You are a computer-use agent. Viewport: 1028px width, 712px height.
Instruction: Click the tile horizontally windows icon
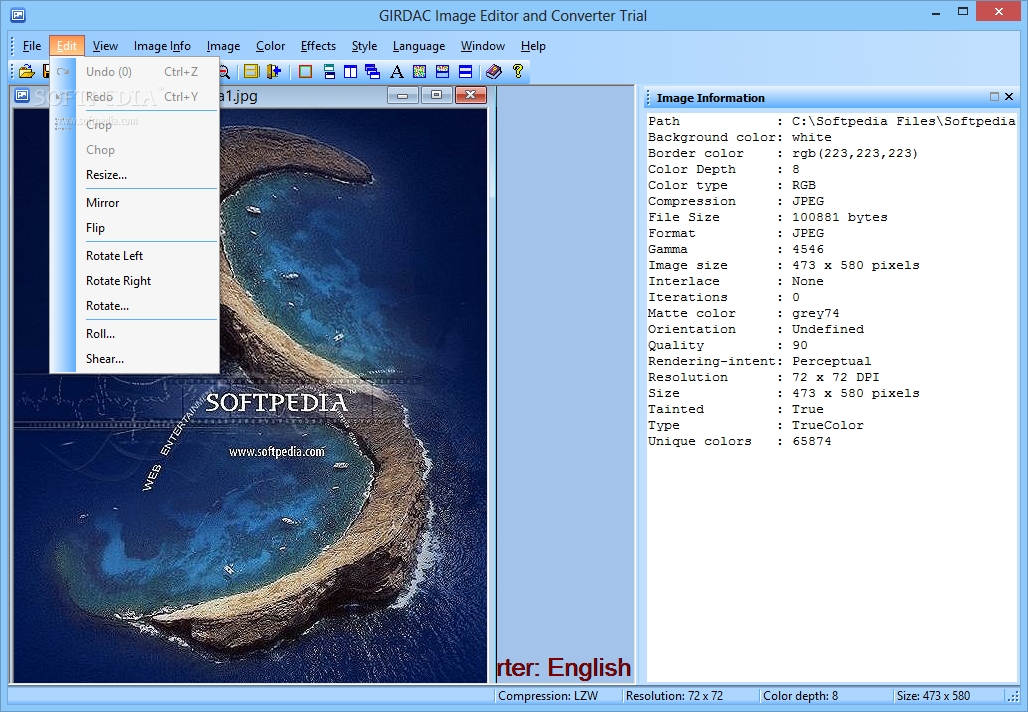(329, 71)
